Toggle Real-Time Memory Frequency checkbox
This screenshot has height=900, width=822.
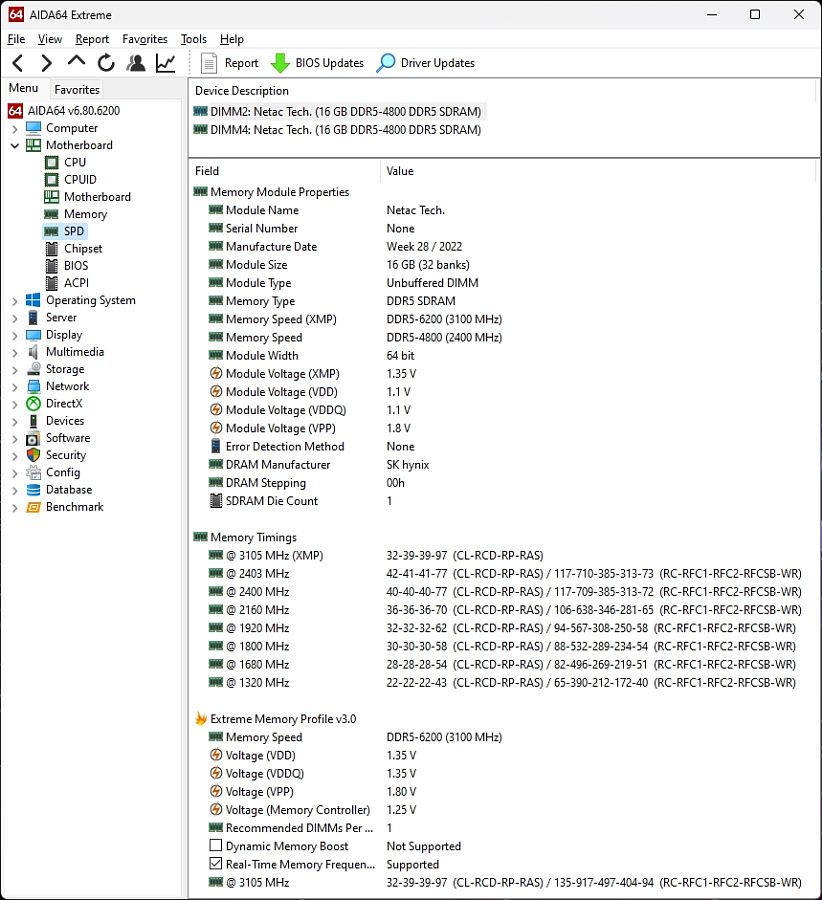pos(216,863)
